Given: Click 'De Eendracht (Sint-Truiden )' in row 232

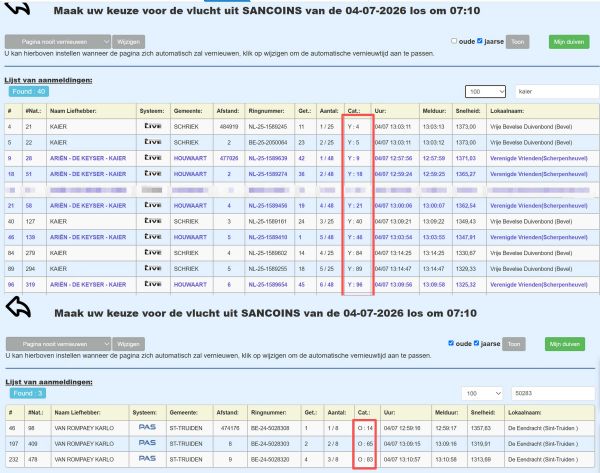Looking at the screenshot, I should 543,459.
